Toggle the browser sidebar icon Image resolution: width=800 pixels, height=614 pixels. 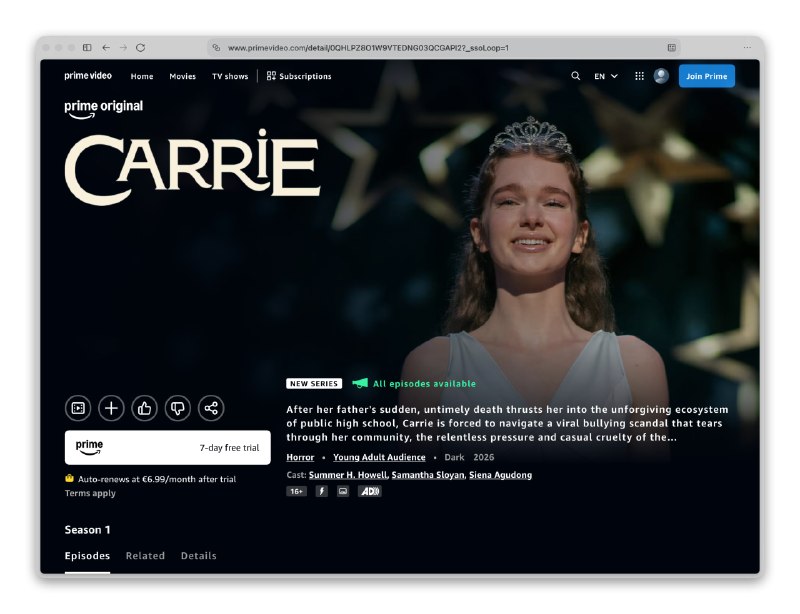click(87, 47)
